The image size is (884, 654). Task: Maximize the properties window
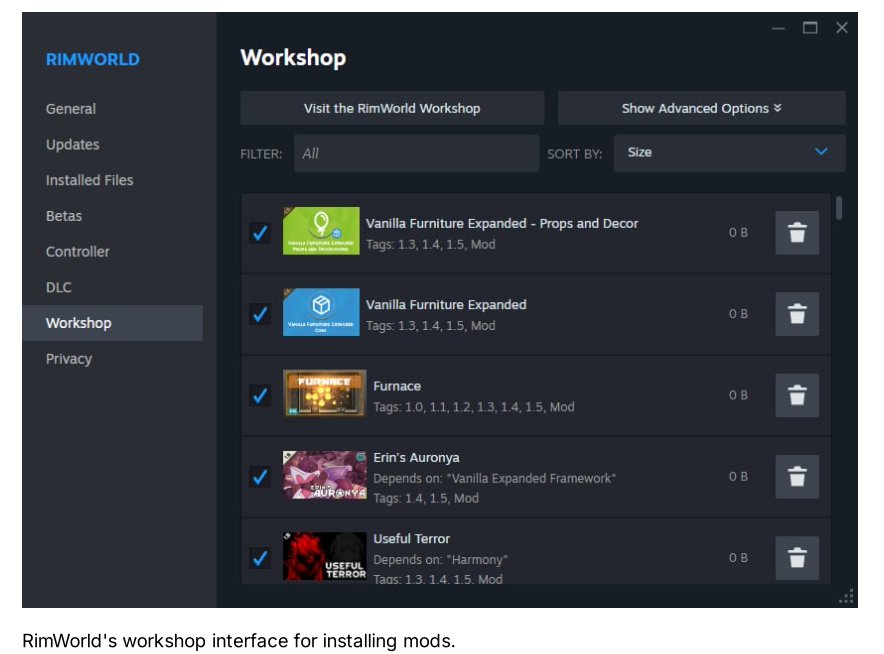(x=810, y=27)
